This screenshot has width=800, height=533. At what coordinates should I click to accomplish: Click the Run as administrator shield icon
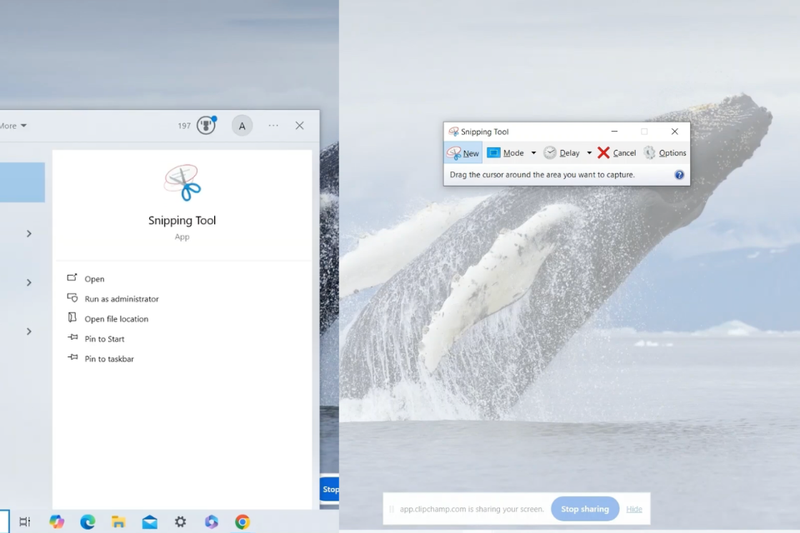point(72,297)
